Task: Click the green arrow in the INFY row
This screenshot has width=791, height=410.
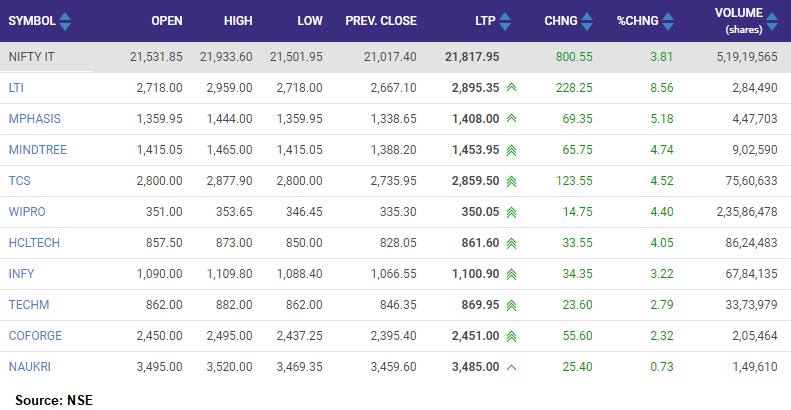Action: tap(511, 274)
